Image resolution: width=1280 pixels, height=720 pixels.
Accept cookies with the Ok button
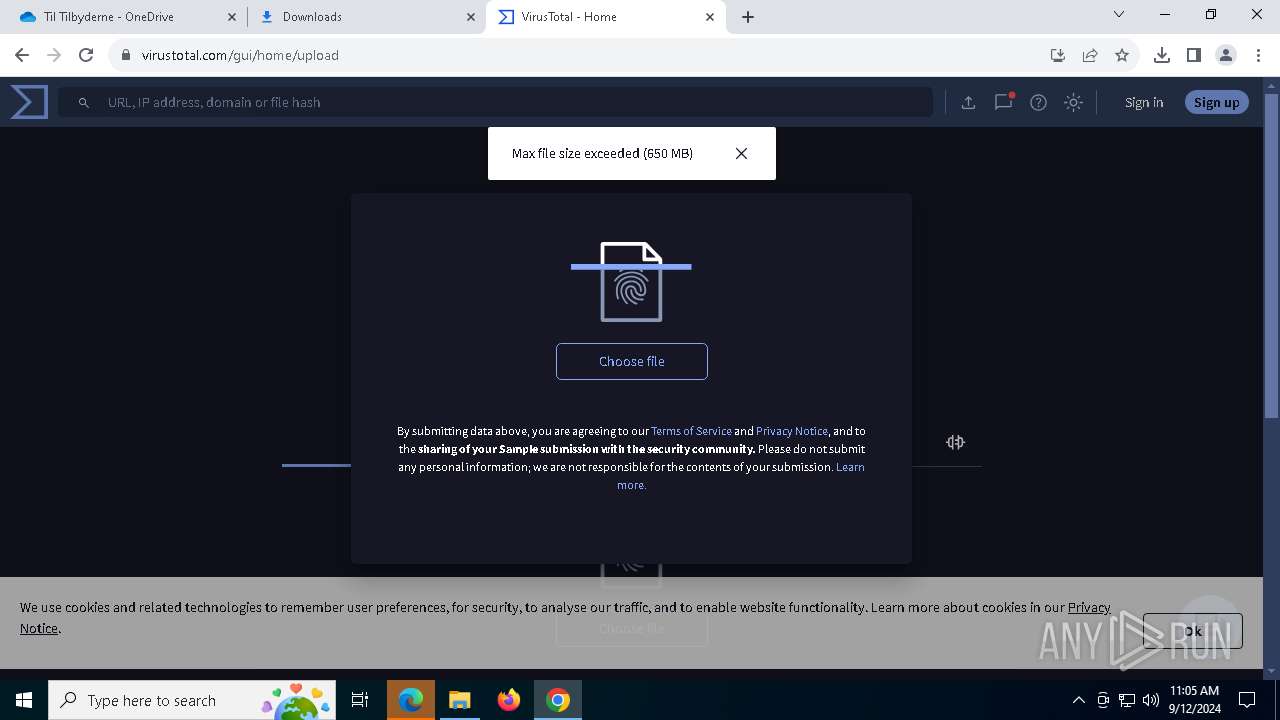(1192, 631)
